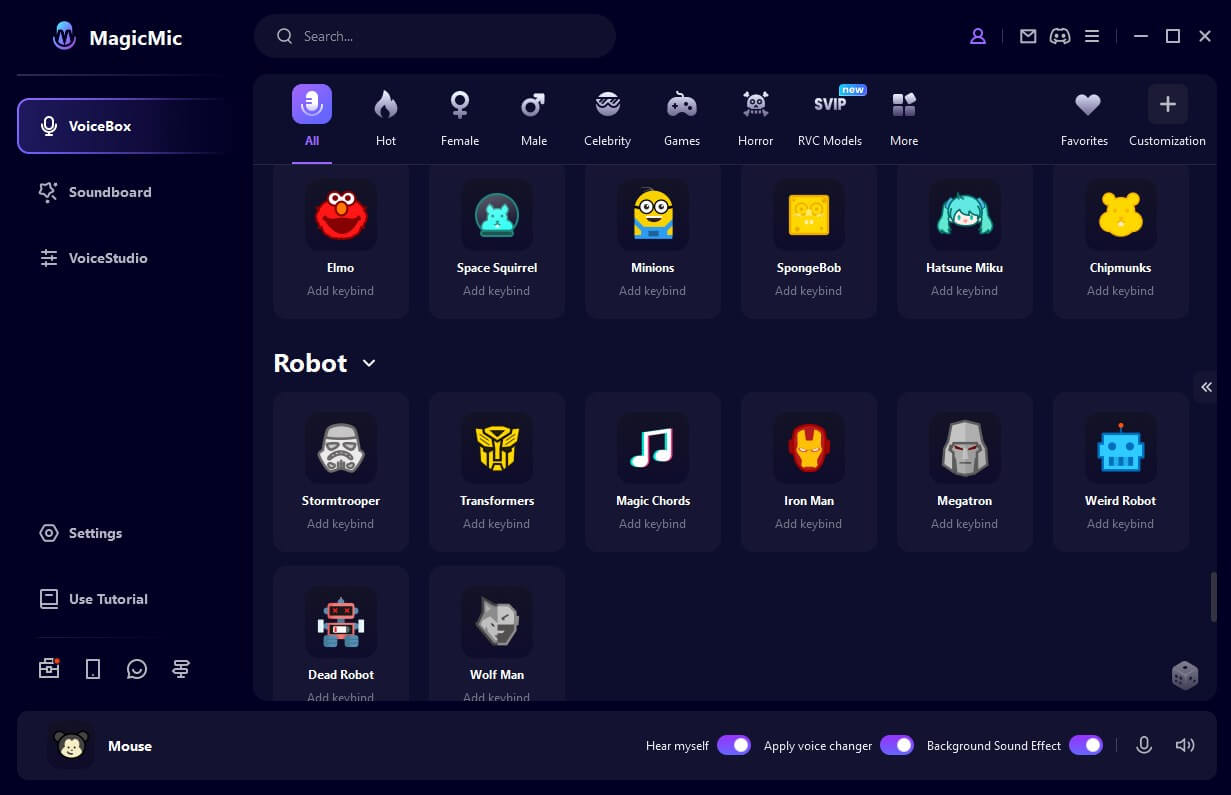Select the Transformers voice icon
Screen dimensions: 1231x795
point(497,448)
